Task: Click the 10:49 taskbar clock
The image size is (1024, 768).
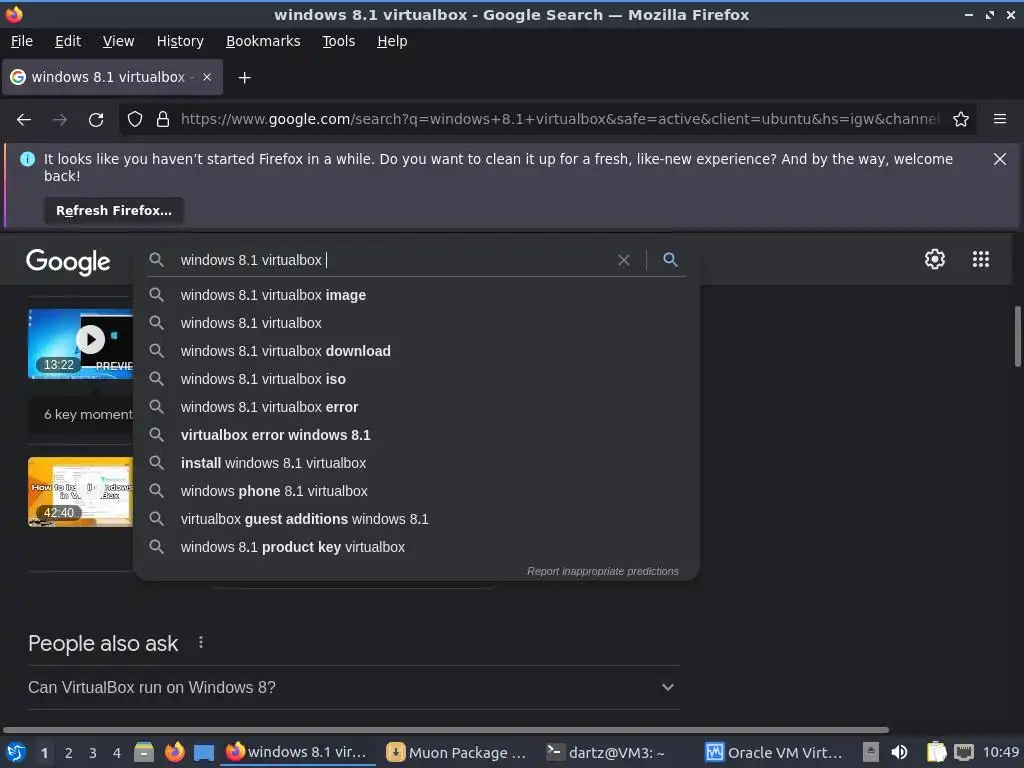Action: point(1000,752)
